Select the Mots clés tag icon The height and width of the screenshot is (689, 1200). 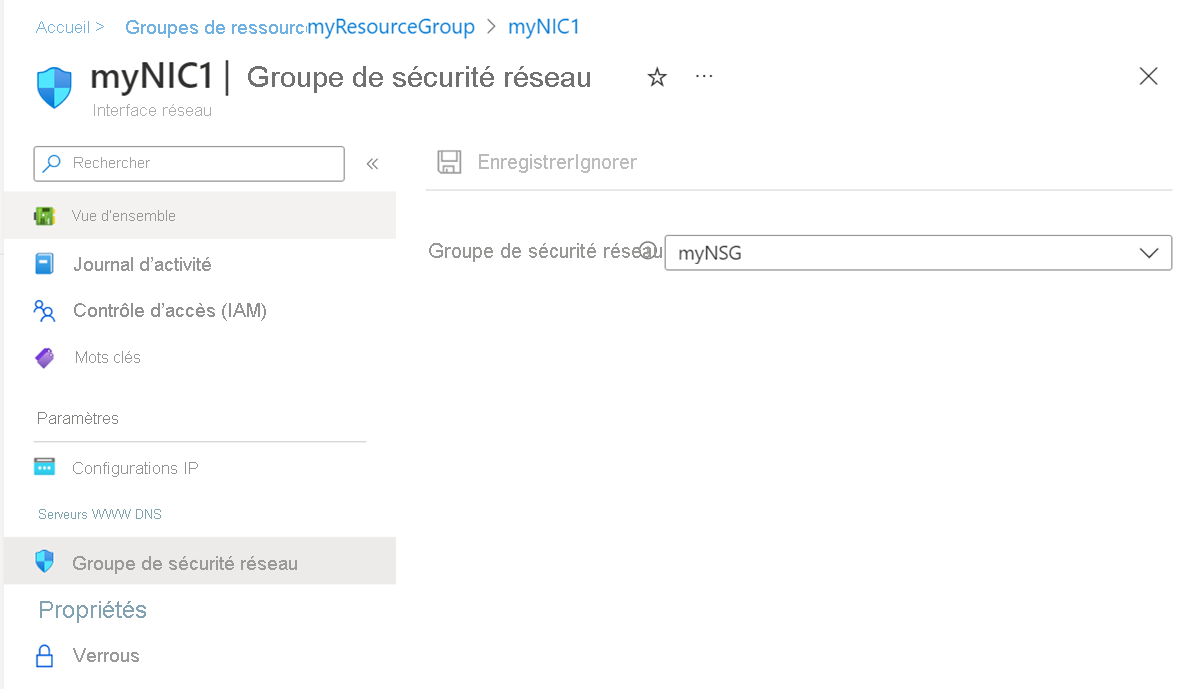(x=45, y=357)
